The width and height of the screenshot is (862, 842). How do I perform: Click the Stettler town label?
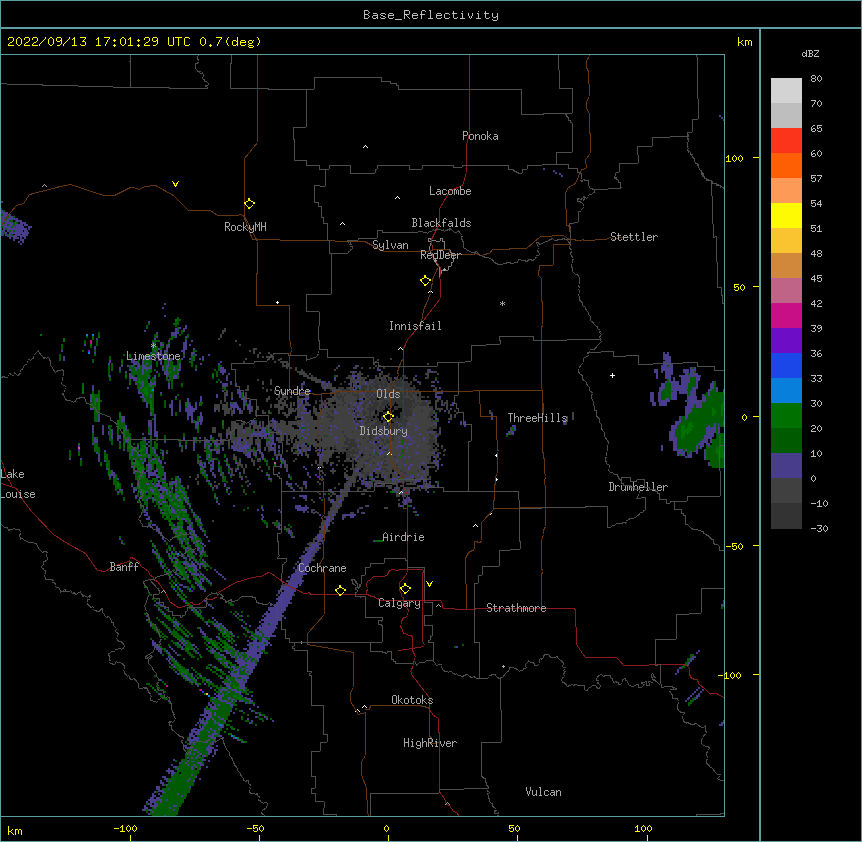(634, 237)
